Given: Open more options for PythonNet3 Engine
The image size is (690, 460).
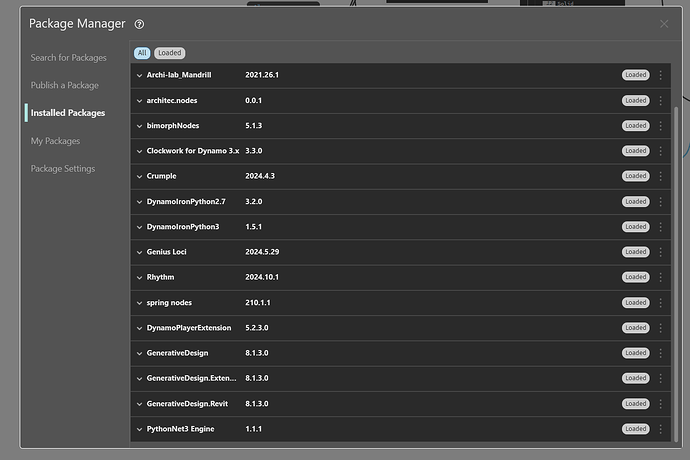Looking at the screenshot, I should [x=661, y=429].
